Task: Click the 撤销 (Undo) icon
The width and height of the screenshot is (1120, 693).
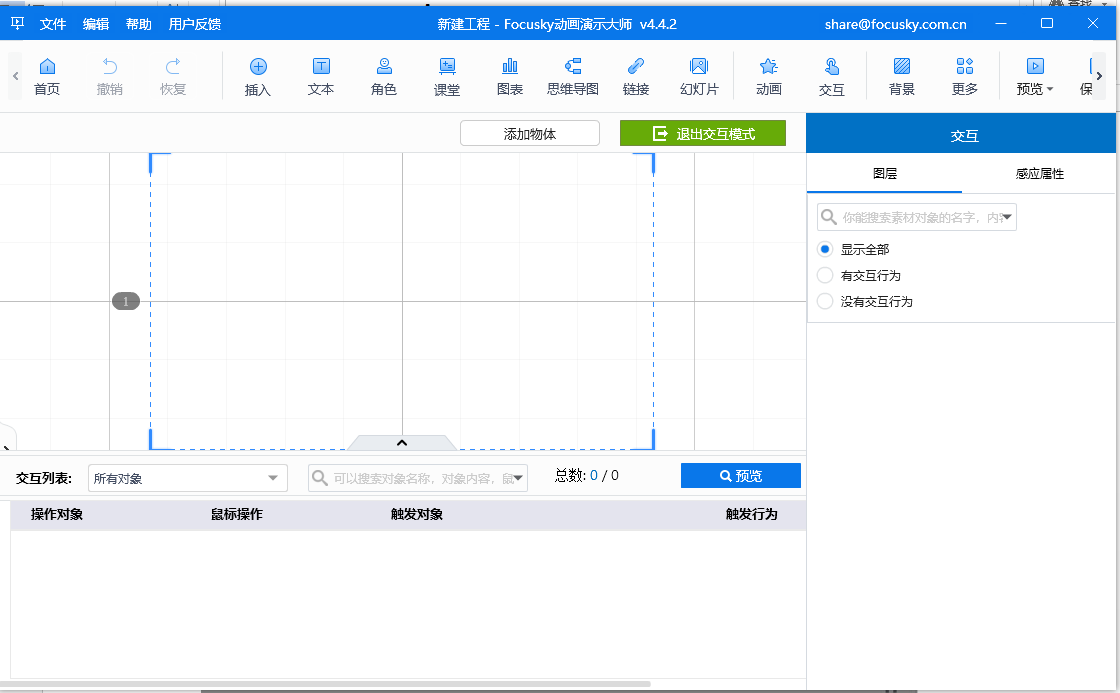Action: coord(110,76)
